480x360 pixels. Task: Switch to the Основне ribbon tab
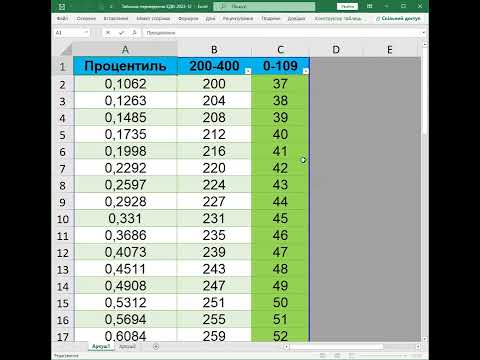86,19
